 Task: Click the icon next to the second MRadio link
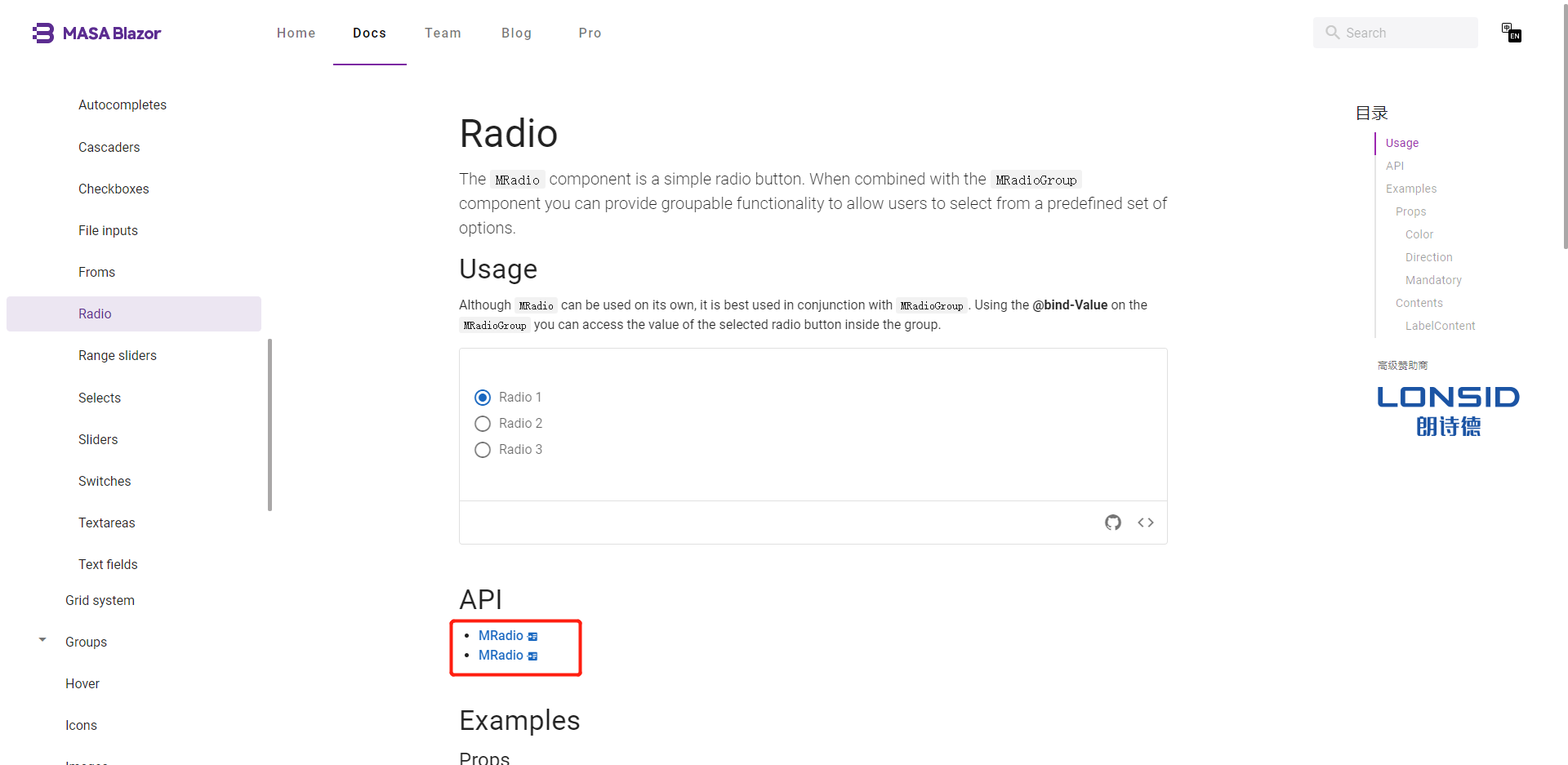click(532, 656)
